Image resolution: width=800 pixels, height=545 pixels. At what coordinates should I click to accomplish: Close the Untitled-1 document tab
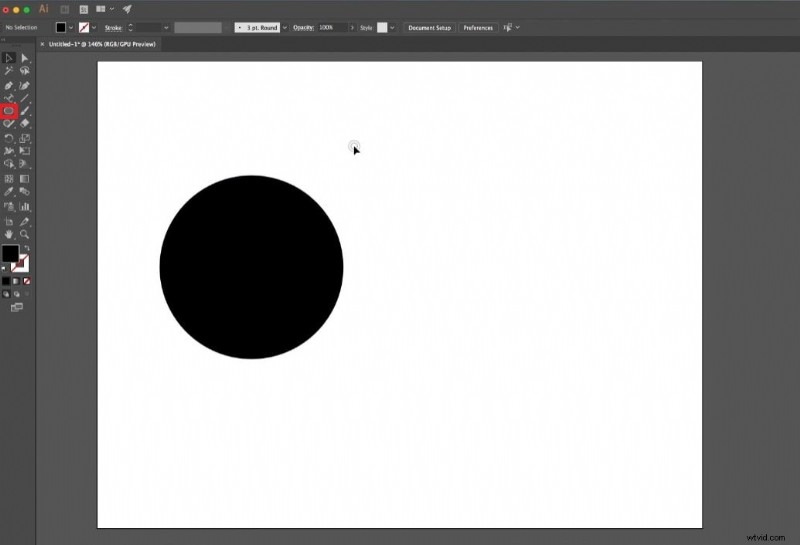(x=42, y=44)
